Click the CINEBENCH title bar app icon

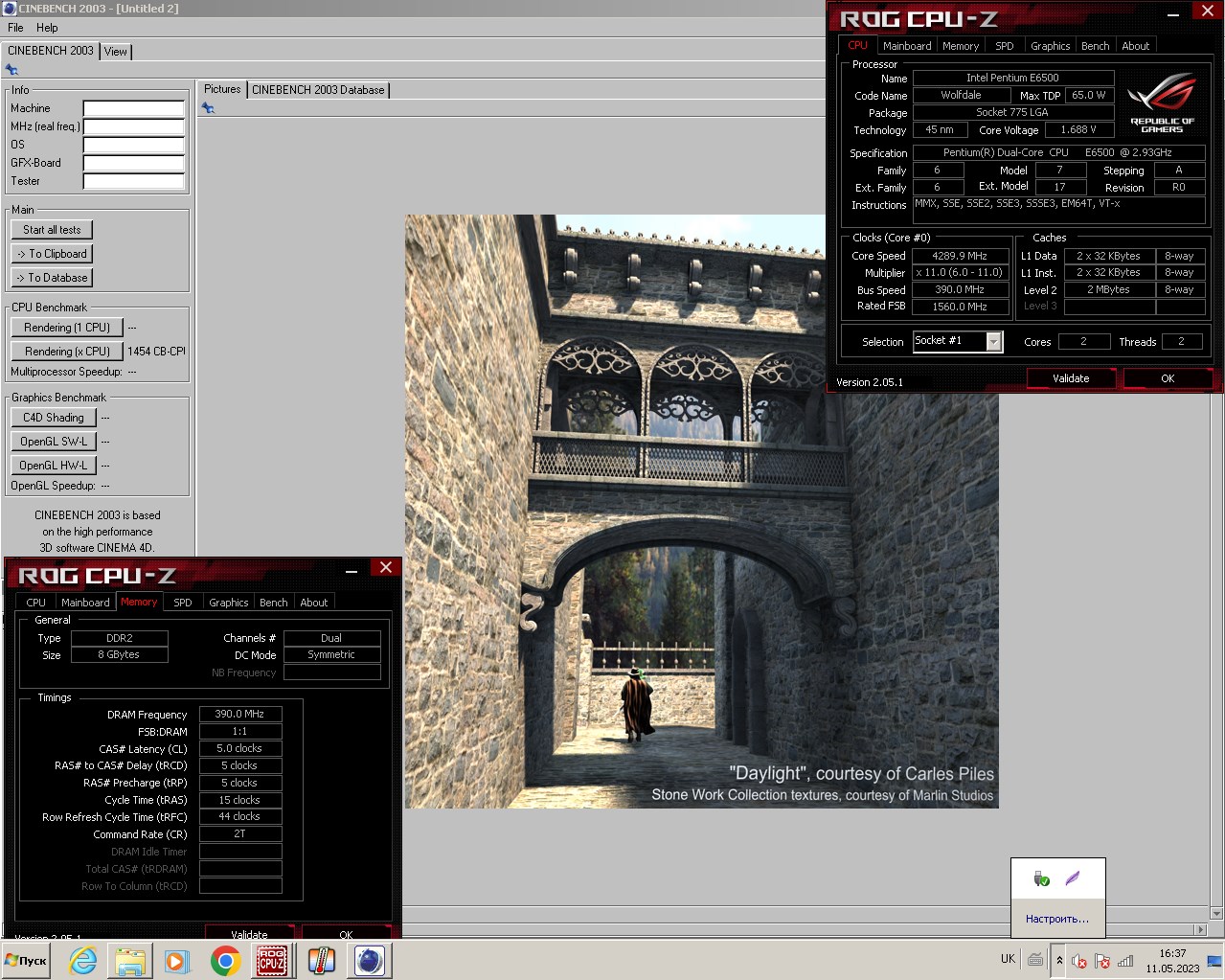pos(10,9)
